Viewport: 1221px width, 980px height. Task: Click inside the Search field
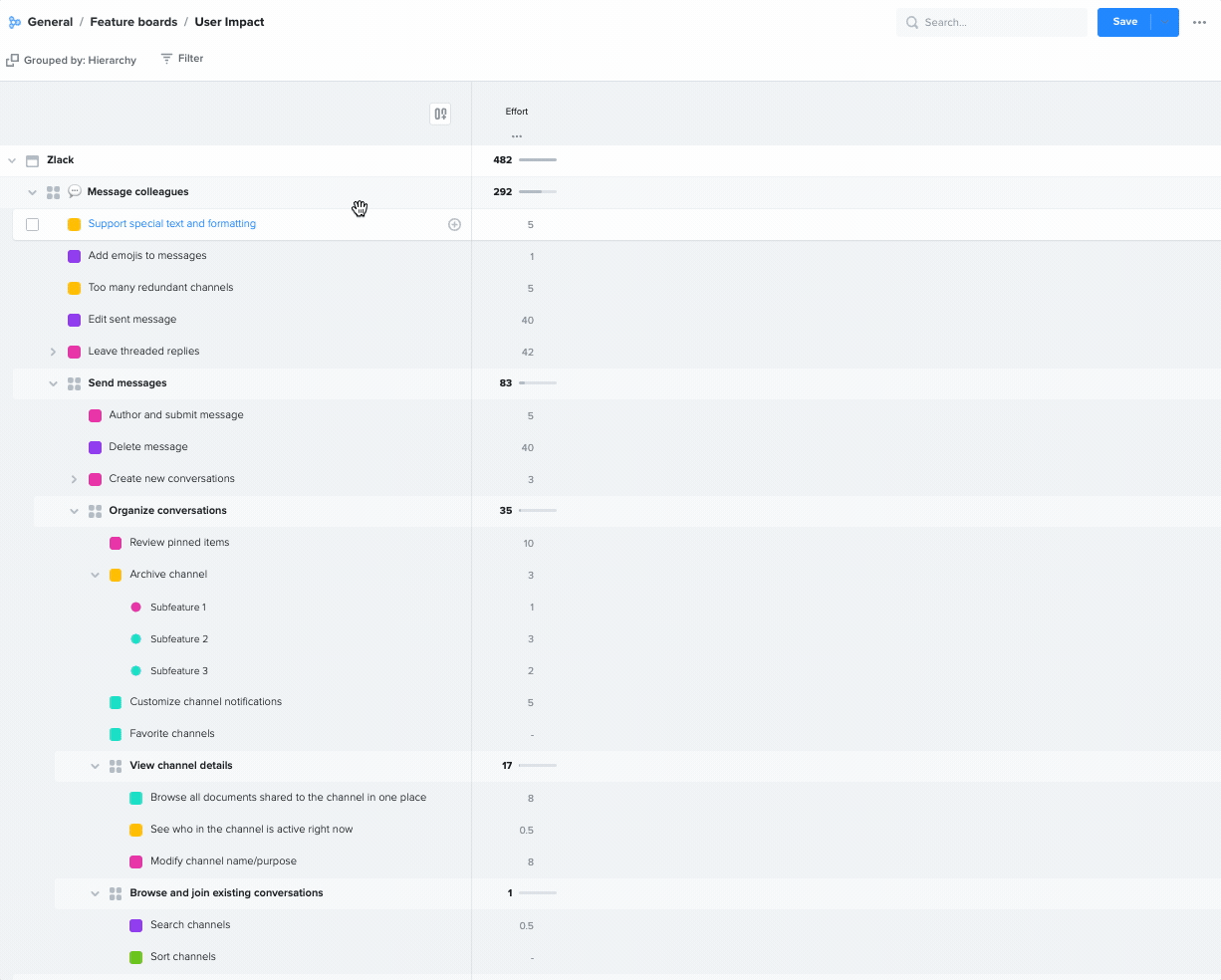point(991,21)
